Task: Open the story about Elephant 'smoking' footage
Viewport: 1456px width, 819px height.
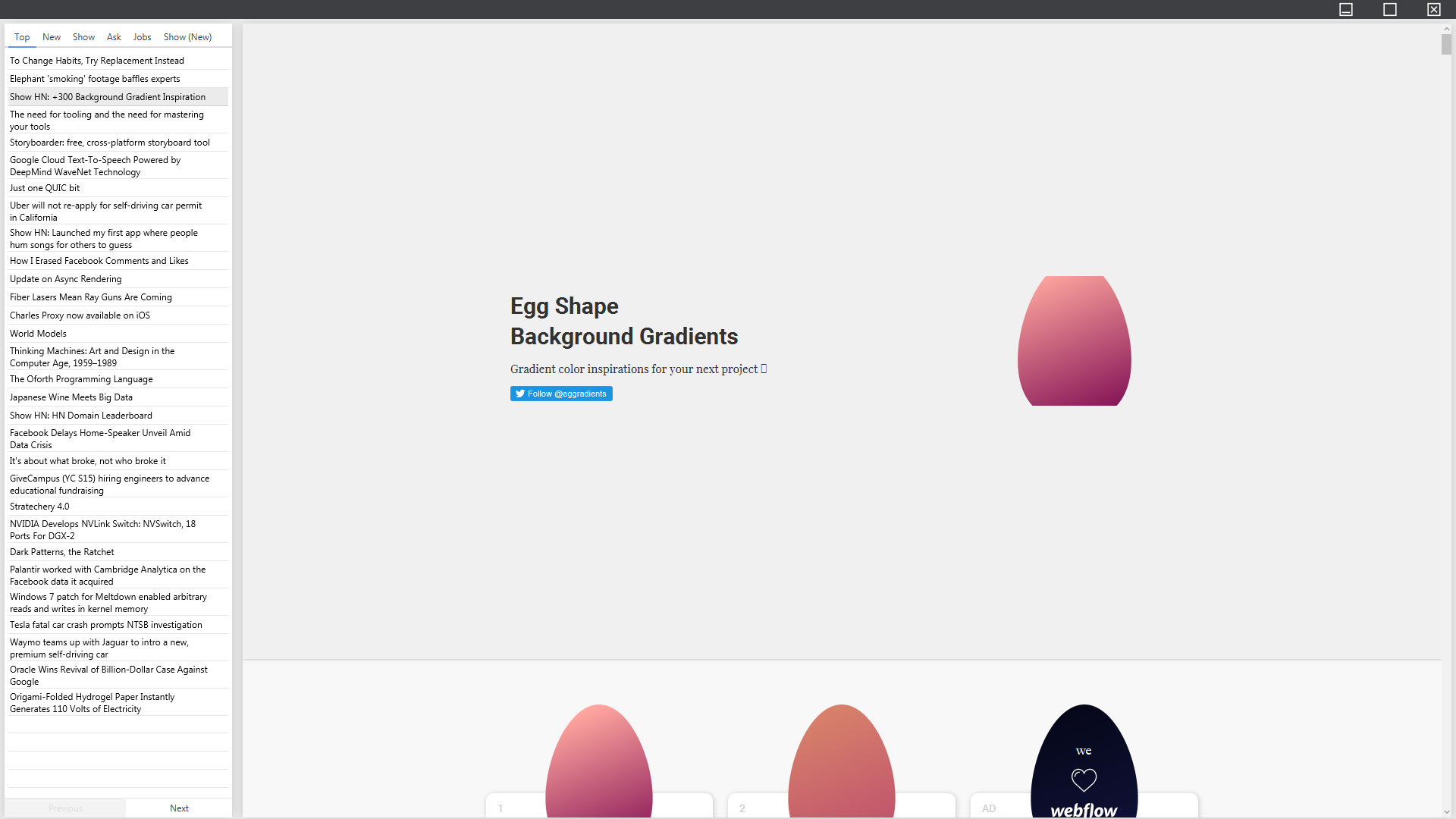Action: (94, 78)
